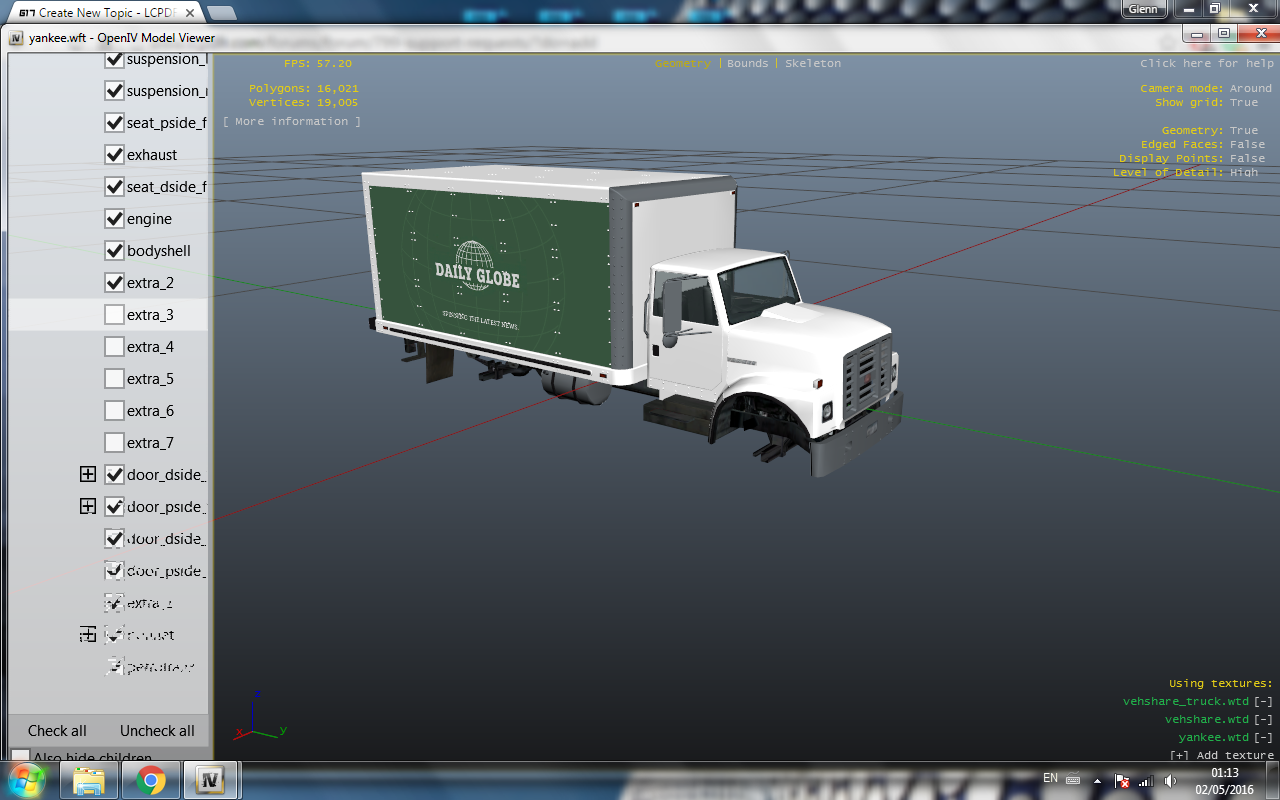Screen dimensions: 1280x800
Task: Toggle the Display Points: False setting
Action: point(1192,158)
